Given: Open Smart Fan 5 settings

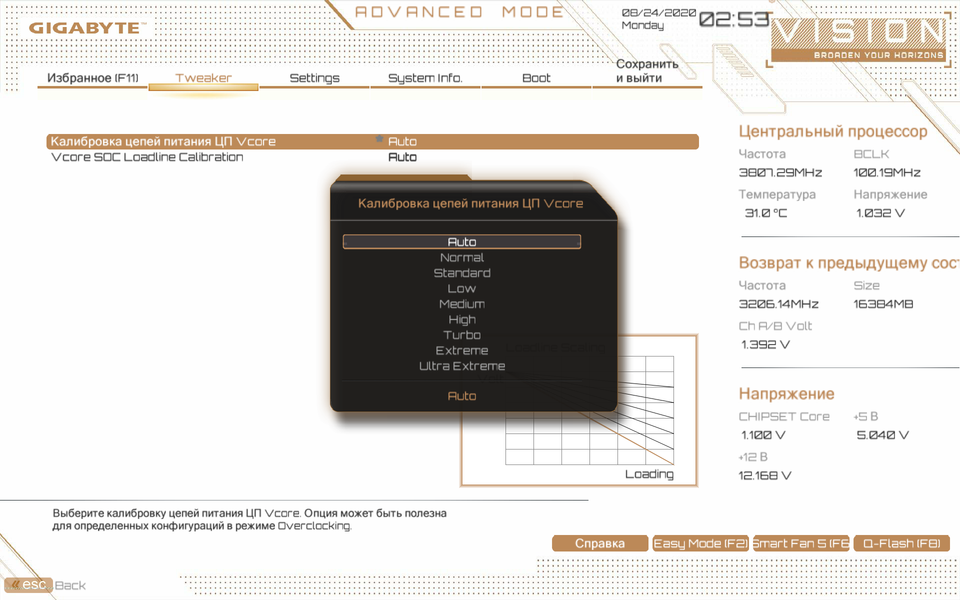Looking at the screenshot, I should coord(801,543).
